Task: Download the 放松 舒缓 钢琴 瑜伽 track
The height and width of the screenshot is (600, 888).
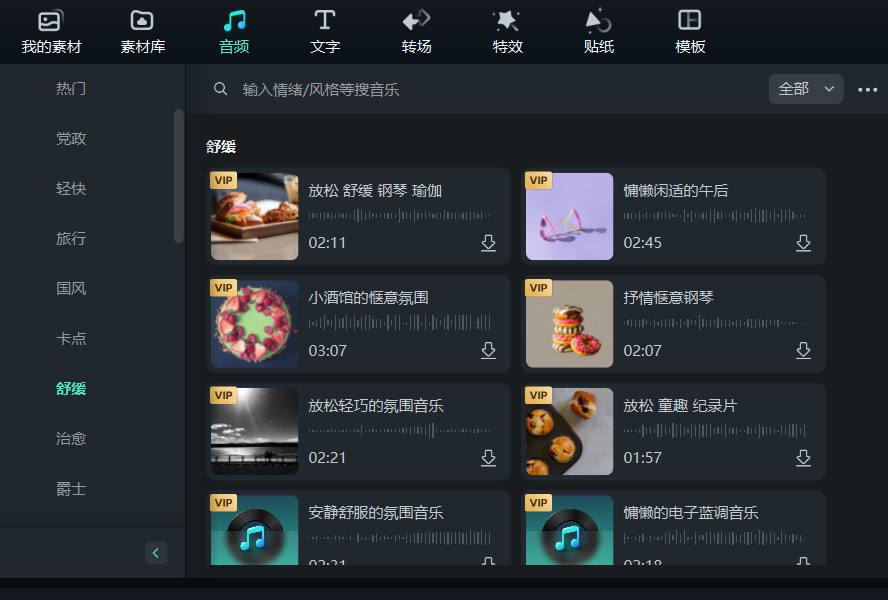Action: pyautogui.click(x=488, y=243)
